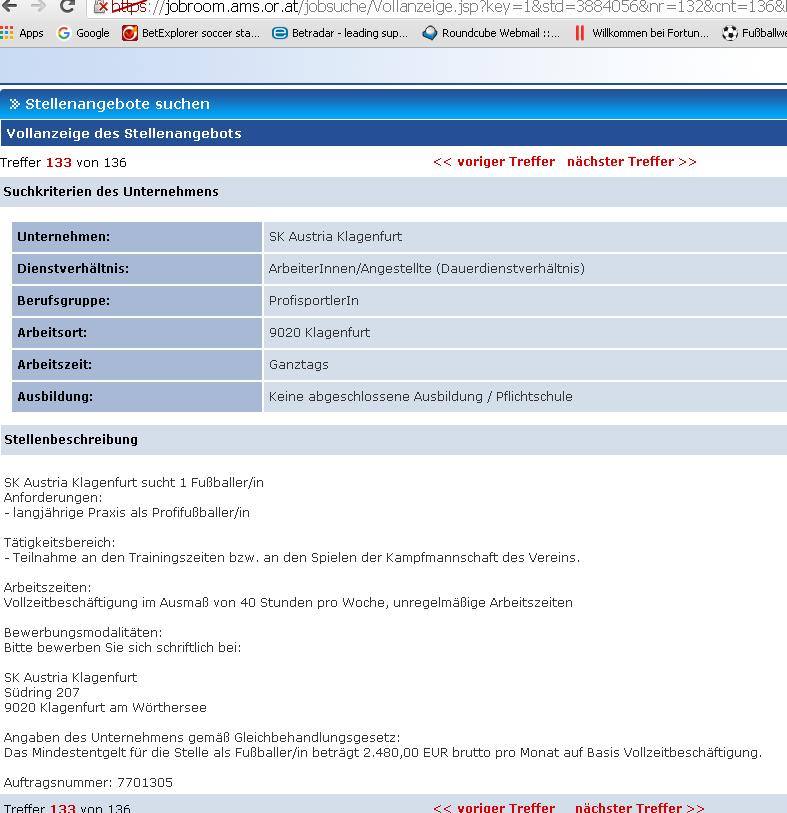Click 'Teilnahme an den Trainingszeiten' line
The height and width of the screenshot is (813, 787).
click(292, 558)
